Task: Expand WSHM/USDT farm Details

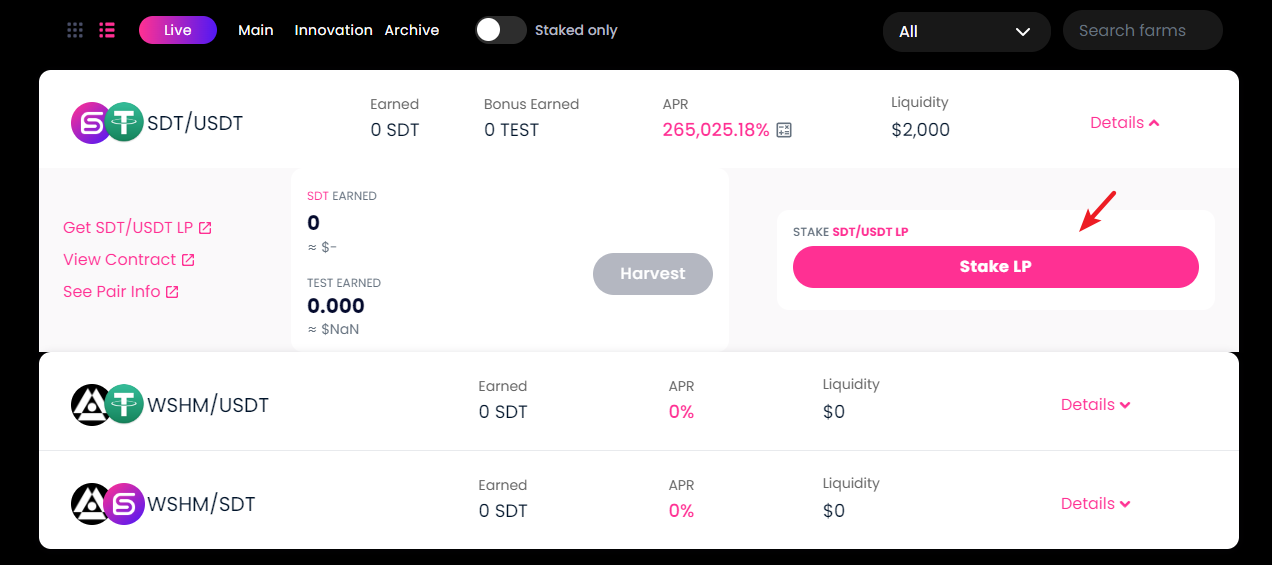Action: (x=1095, y=405)
